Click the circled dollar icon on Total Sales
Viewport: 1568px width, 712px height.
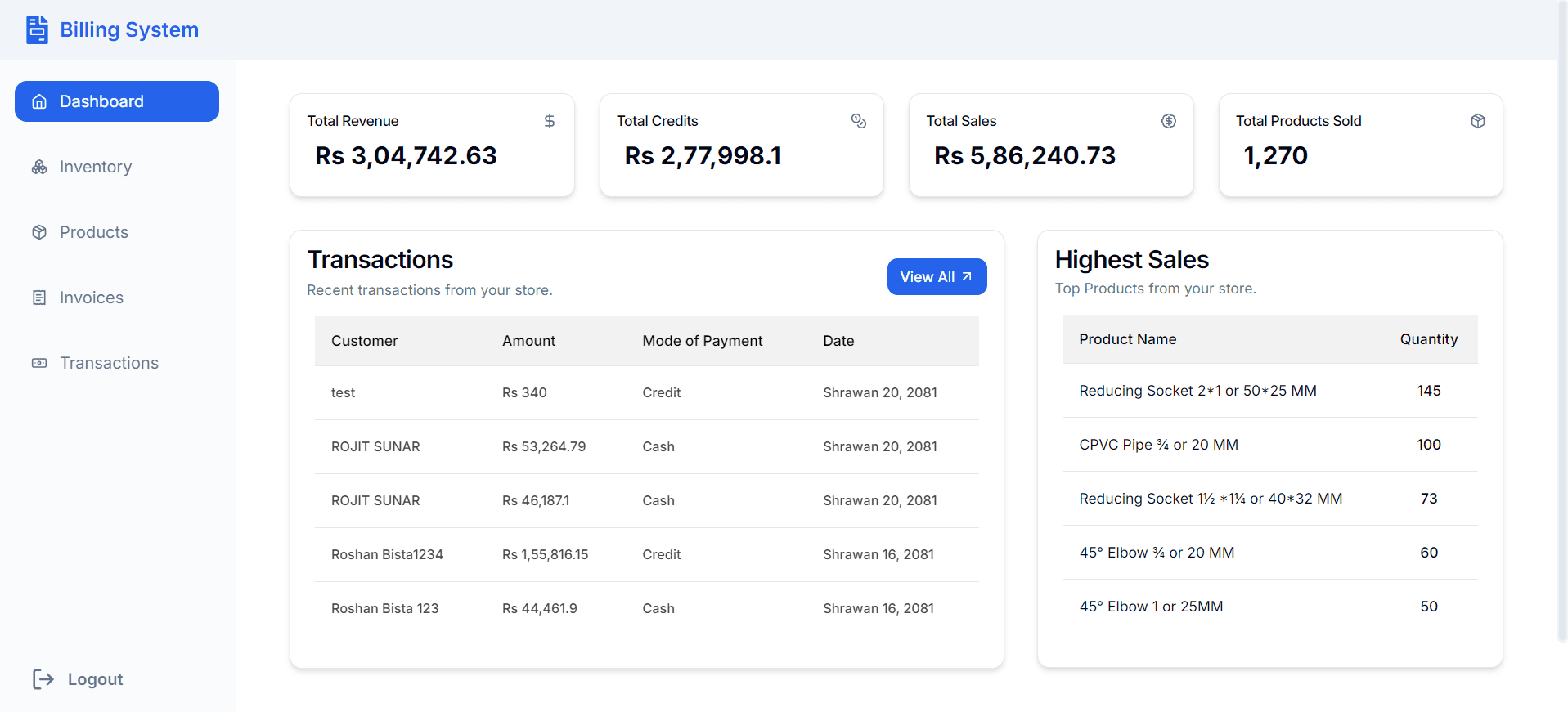[1169, 121]
